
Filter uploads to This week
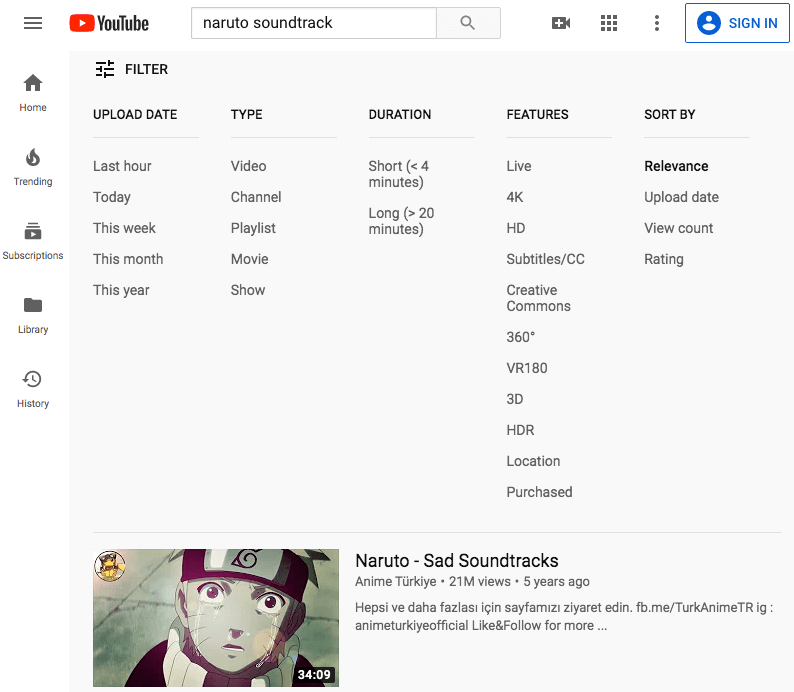click(124, 228)
